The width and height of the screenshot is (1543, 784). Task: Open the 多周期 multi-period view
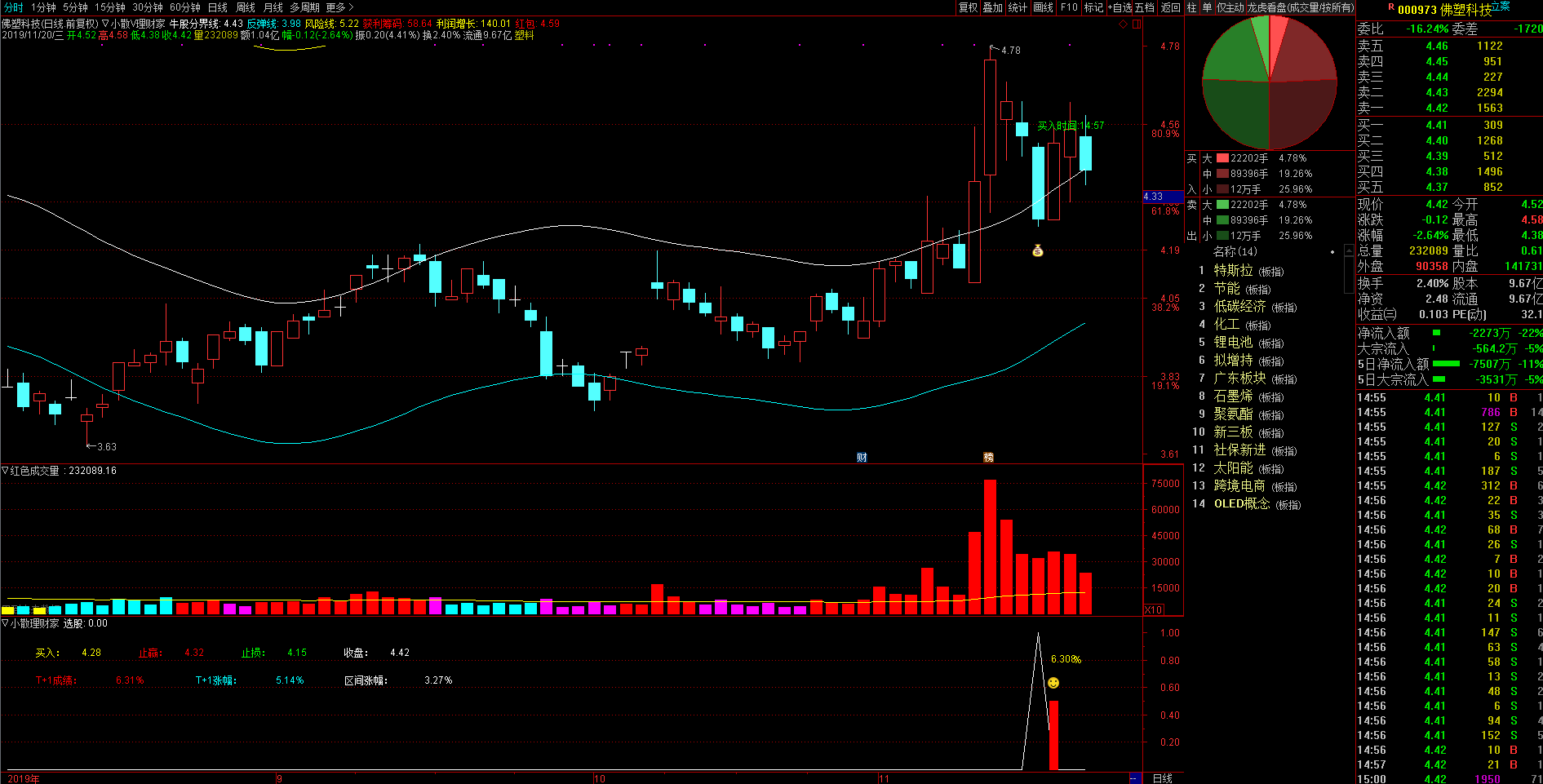pyautogui.click(x=305, y=7)
